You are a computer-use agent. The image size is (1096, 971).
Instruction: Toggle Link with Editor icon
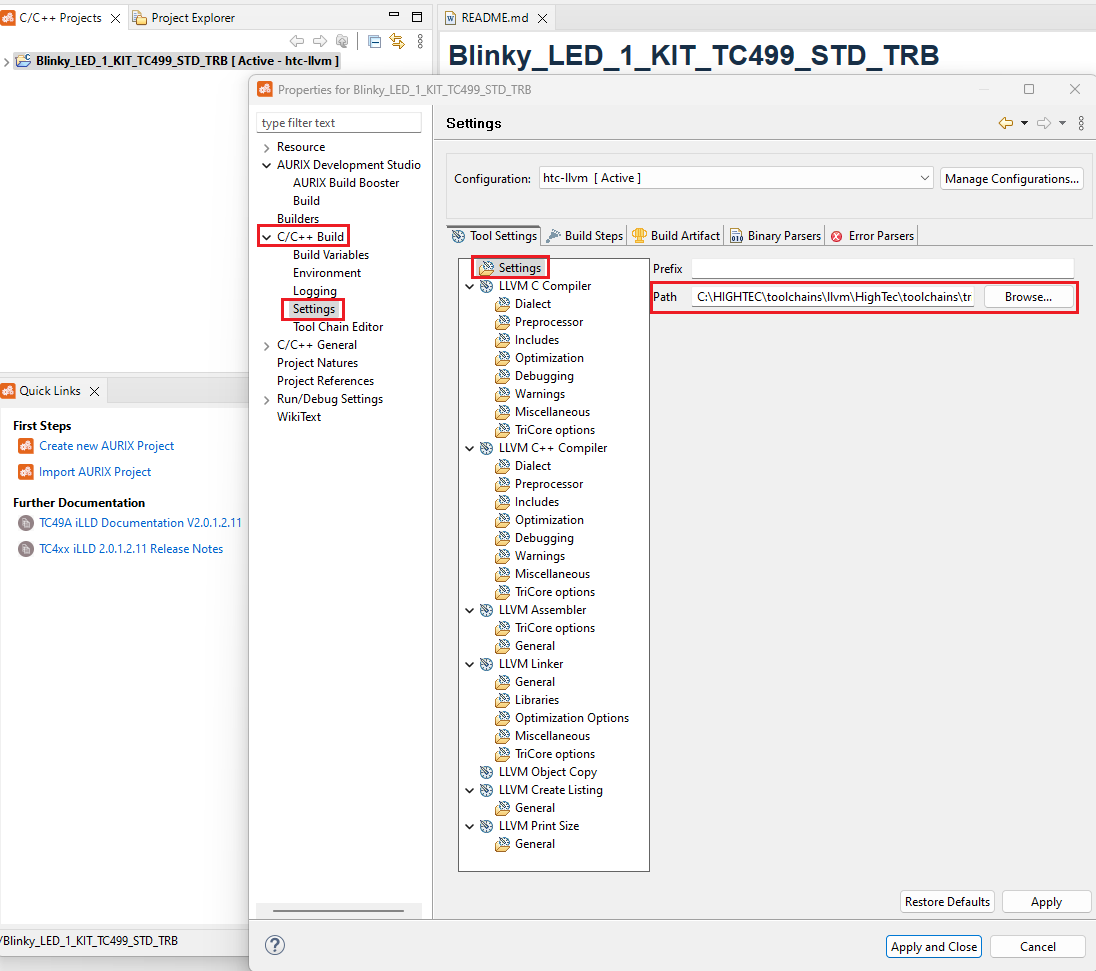click(x=397, y=41)
